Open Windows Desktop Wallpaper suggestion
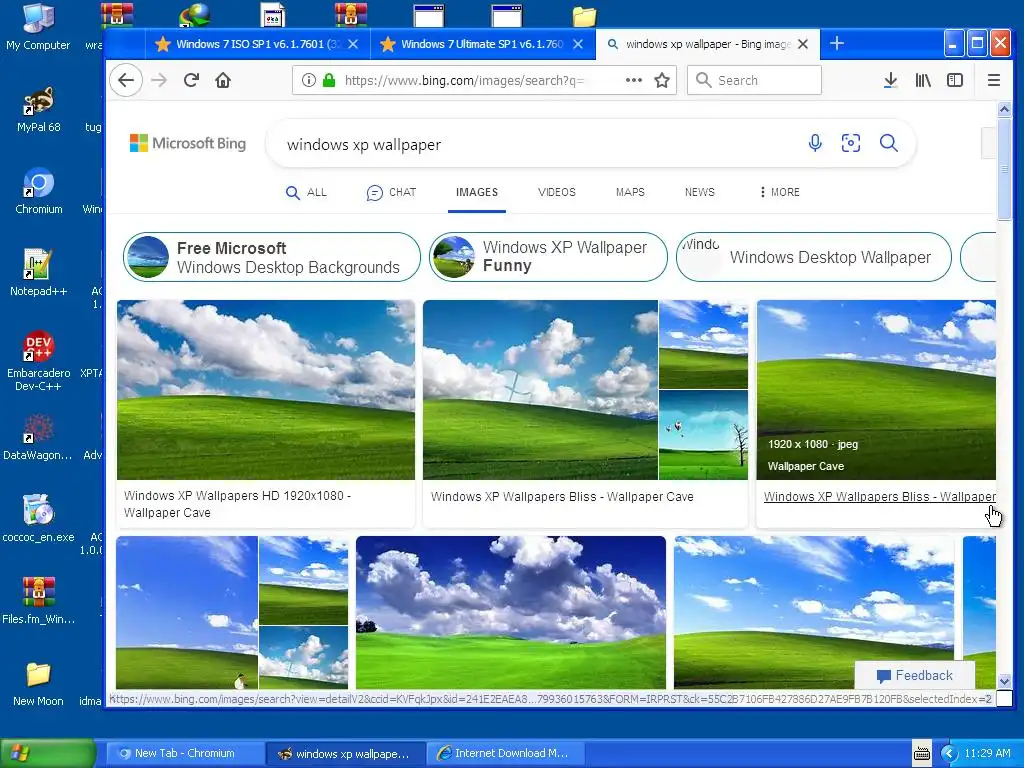Viewport: 1024px width, 768px height. coord(814,257)
